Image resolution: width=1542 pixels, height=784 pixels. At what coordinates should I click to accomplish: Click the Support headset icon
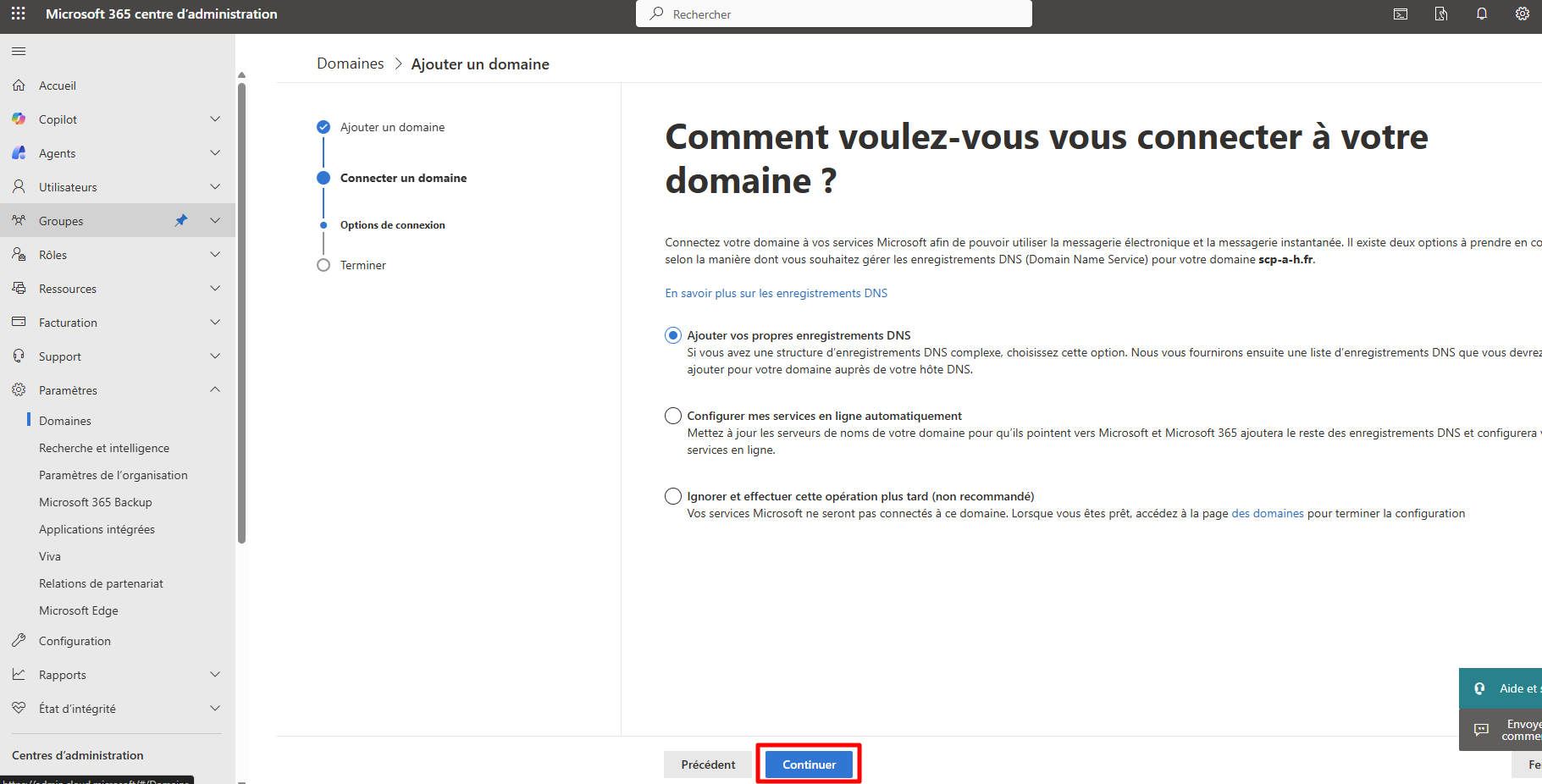click(x=19, y=356)
